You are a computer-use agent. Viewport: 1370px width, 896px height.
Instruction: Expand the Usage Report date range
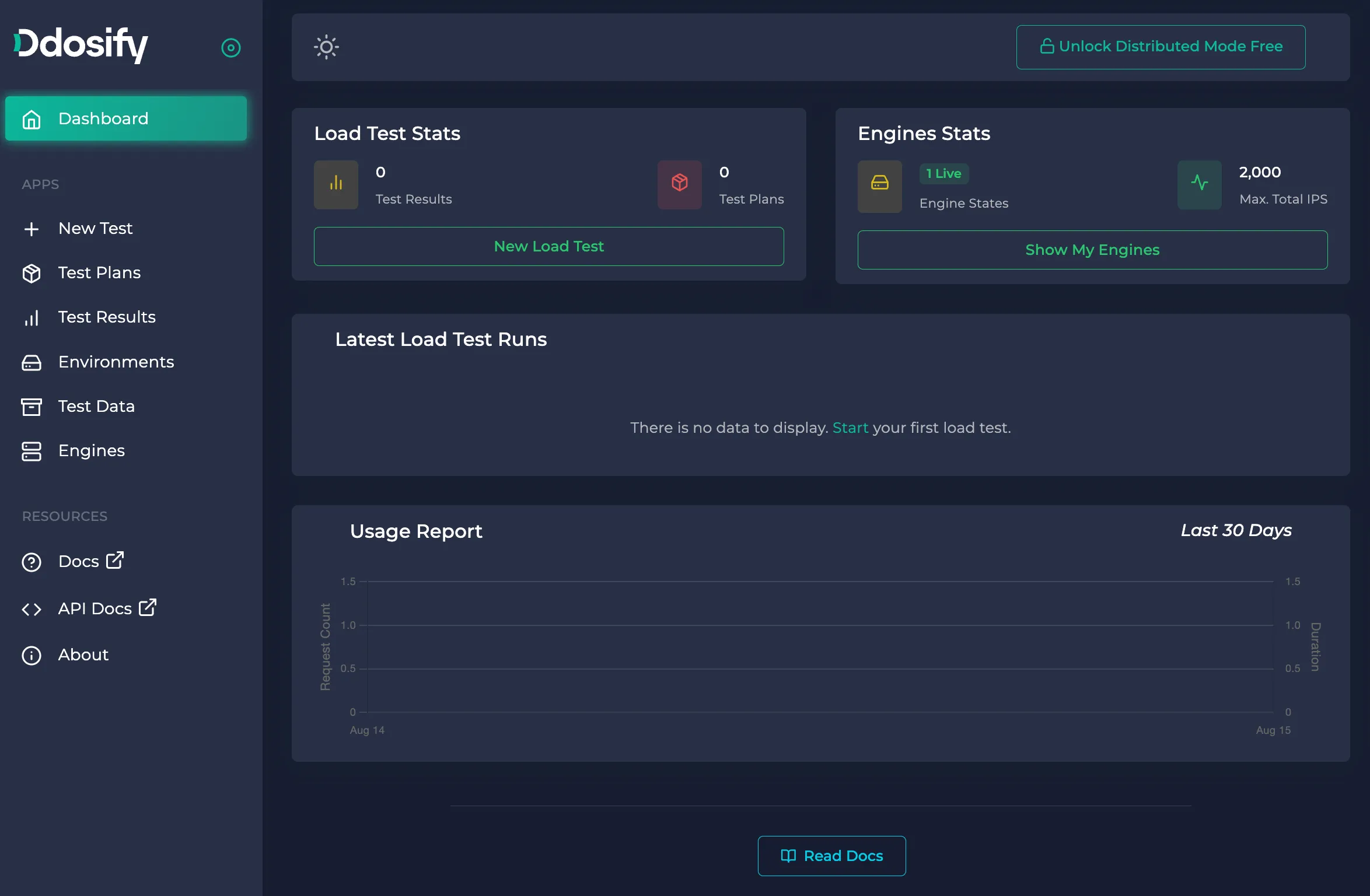click(x=1236, y=530)
